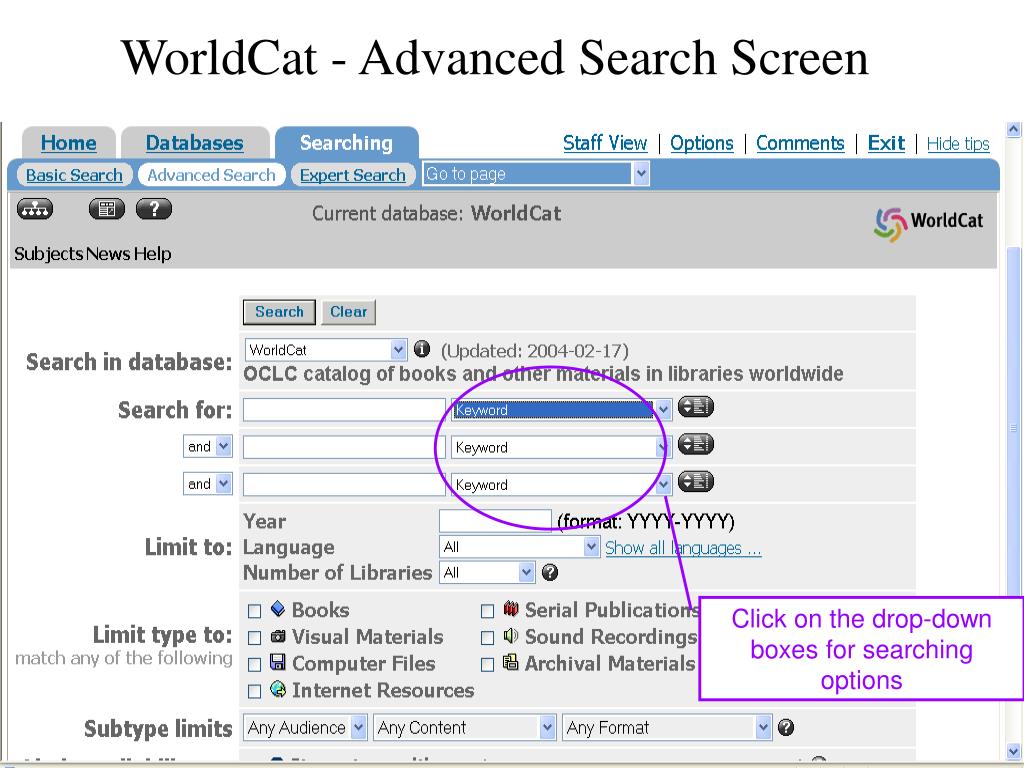Click the scrollbar down arrow
1024x768 pixels.
tap(1014, 751)
